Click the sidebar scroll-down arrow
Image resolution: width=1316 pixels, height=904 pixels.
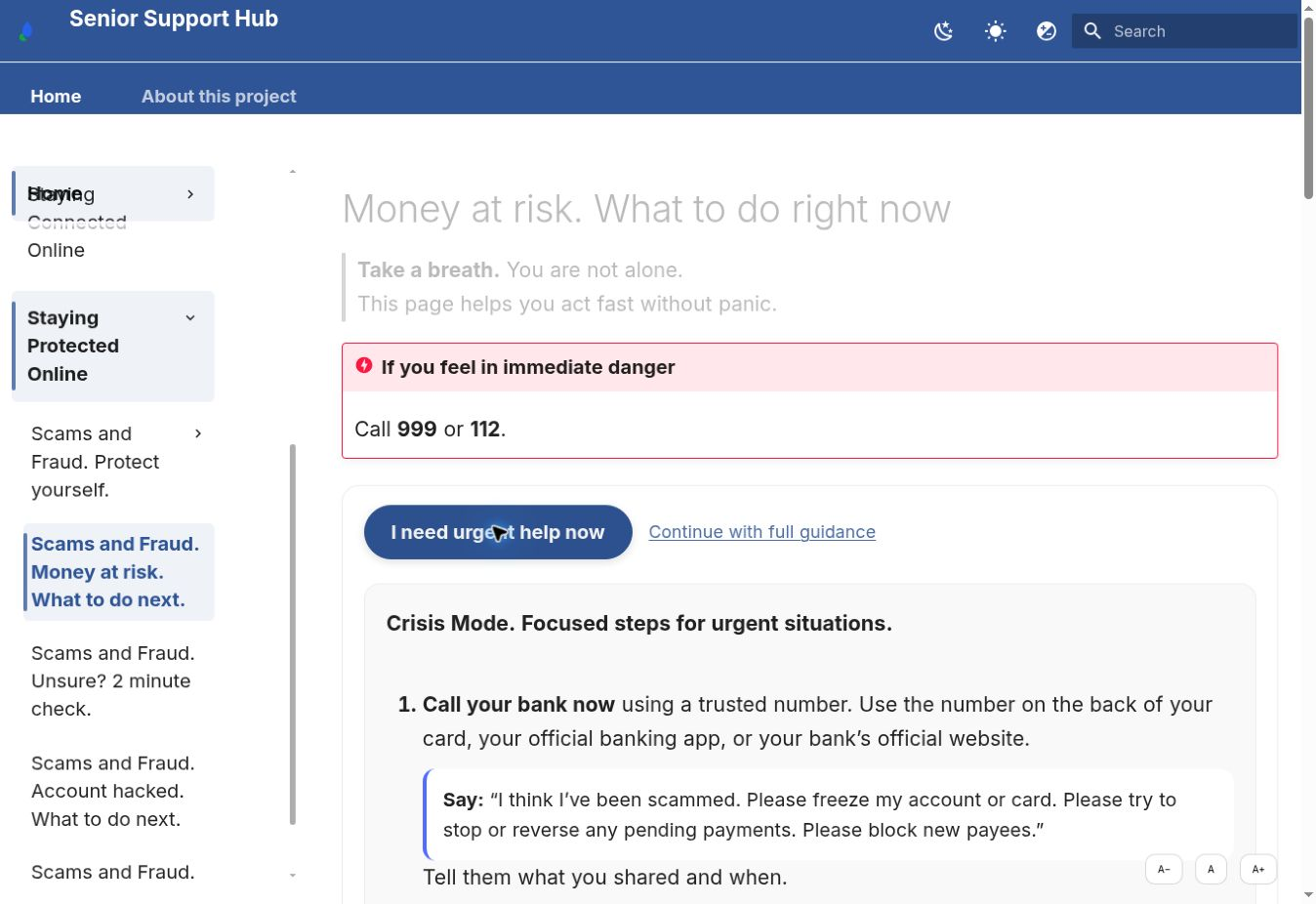pos(293,875)
